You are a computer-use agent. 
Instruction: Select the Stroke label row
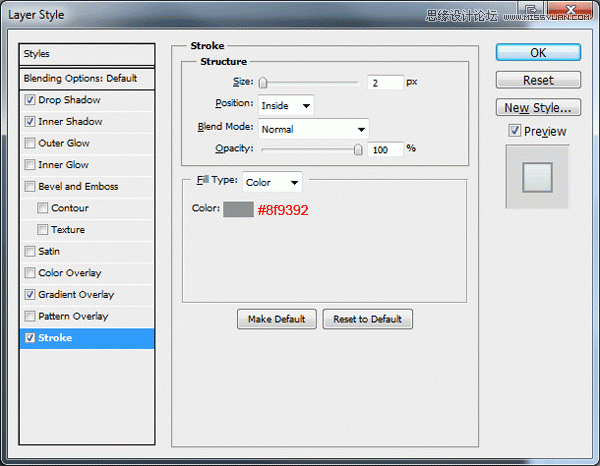pos(87,338)
